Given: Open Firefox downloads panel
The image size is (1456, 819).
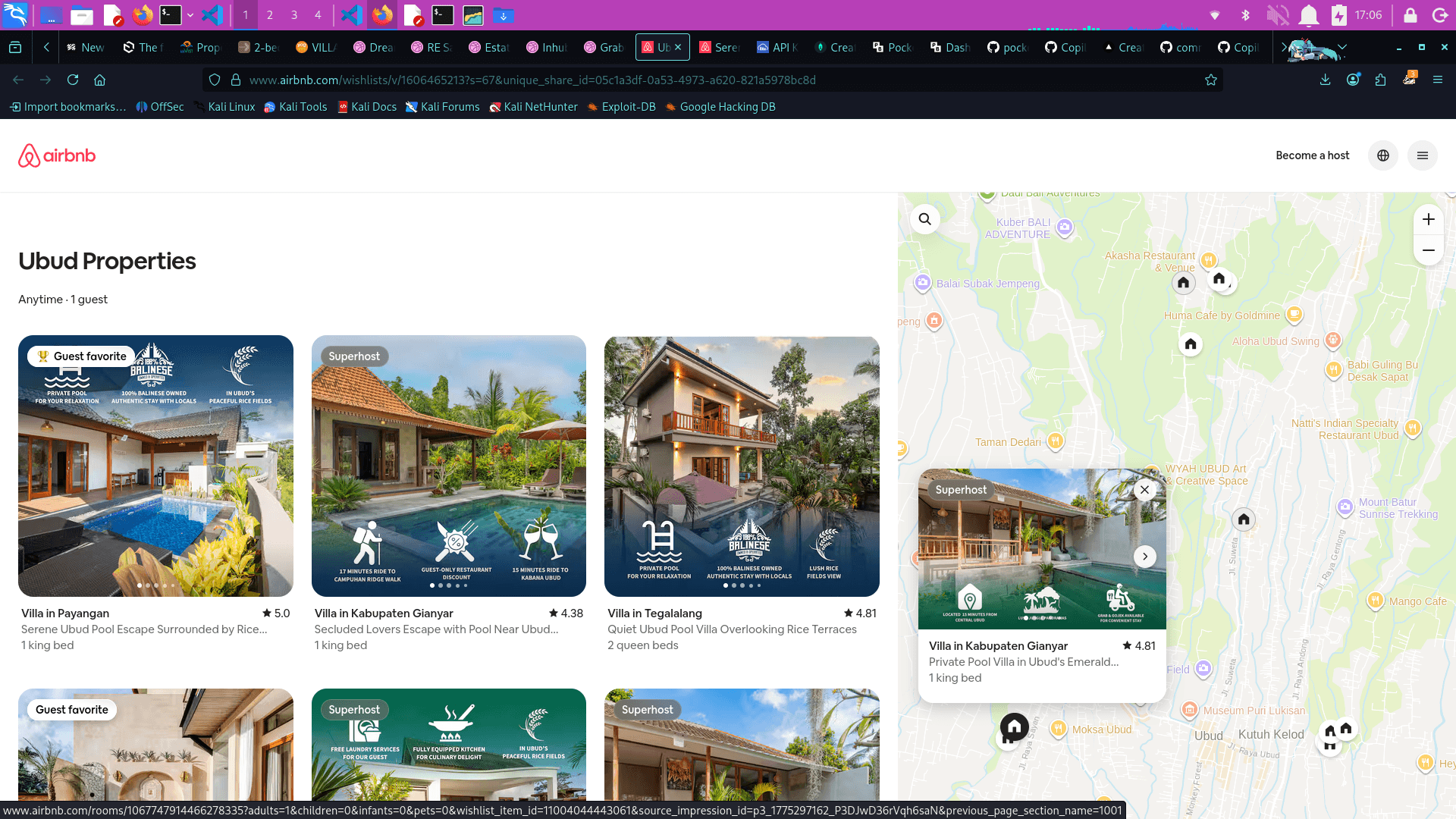Looking at the screenshot, I should click(x=1326, y=80).
